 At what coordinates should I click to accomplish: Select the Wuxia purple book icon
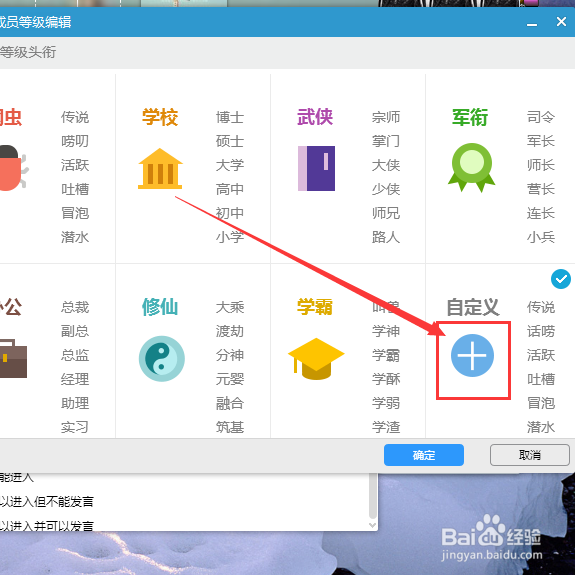tap(316, 168)
